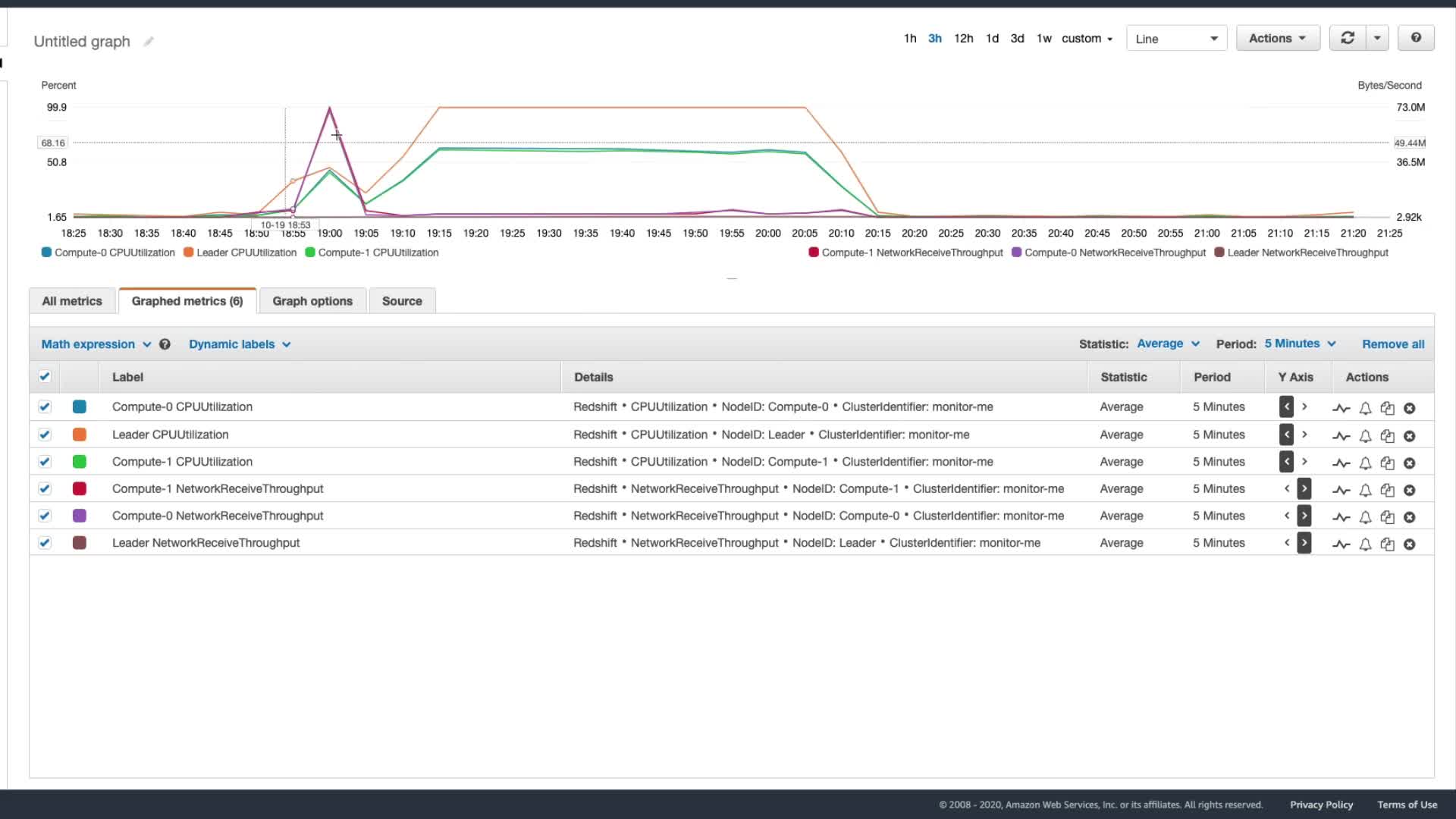Expand the Actions dropdown menu

point(1278,38)
